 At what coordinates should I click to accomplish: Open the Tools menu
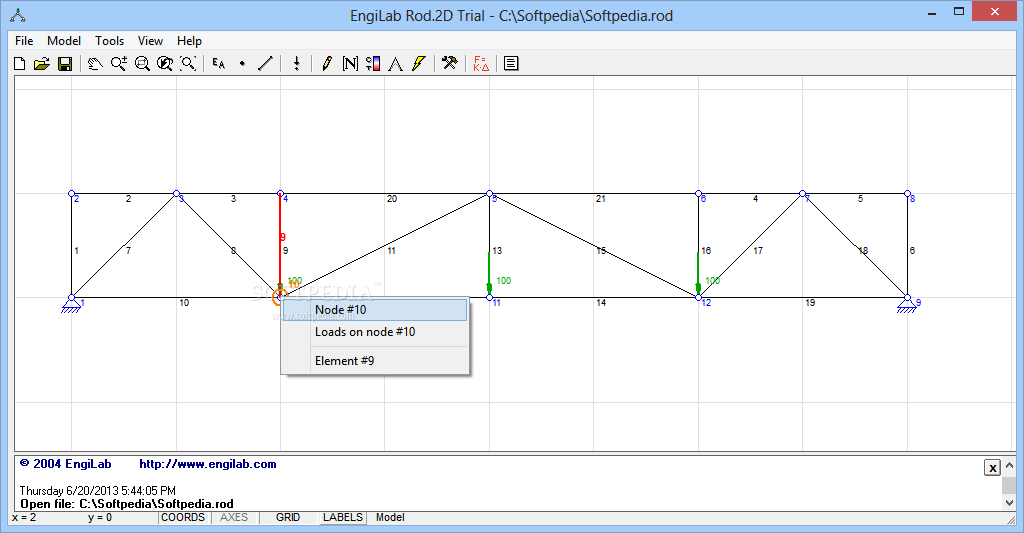[110, 40]
